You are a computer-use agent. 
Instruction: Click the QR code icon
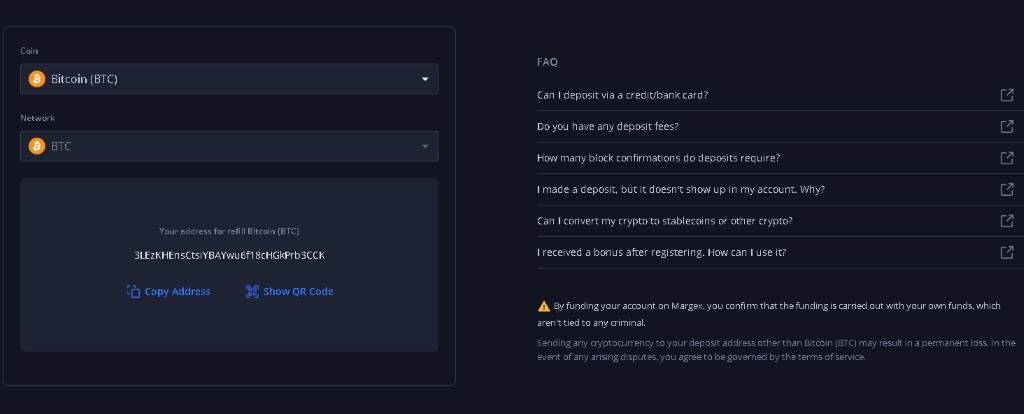(252, 292)
